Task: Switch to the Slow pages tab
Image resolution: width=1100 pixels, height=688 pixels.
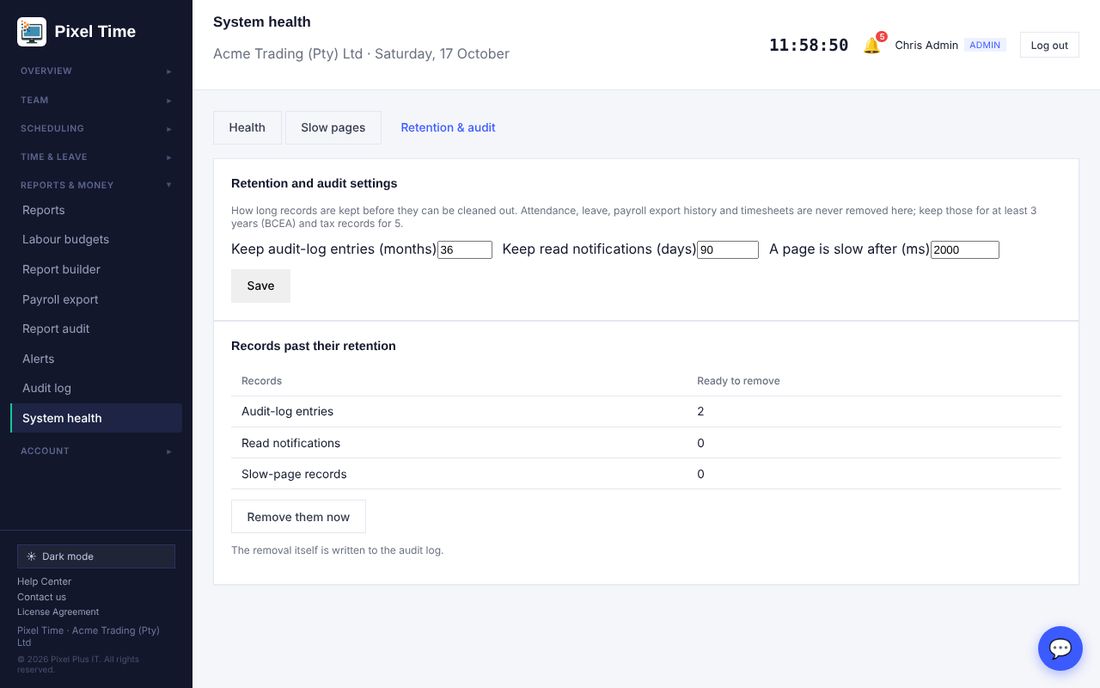Action: pyautogui.click(x=333, y=128)
